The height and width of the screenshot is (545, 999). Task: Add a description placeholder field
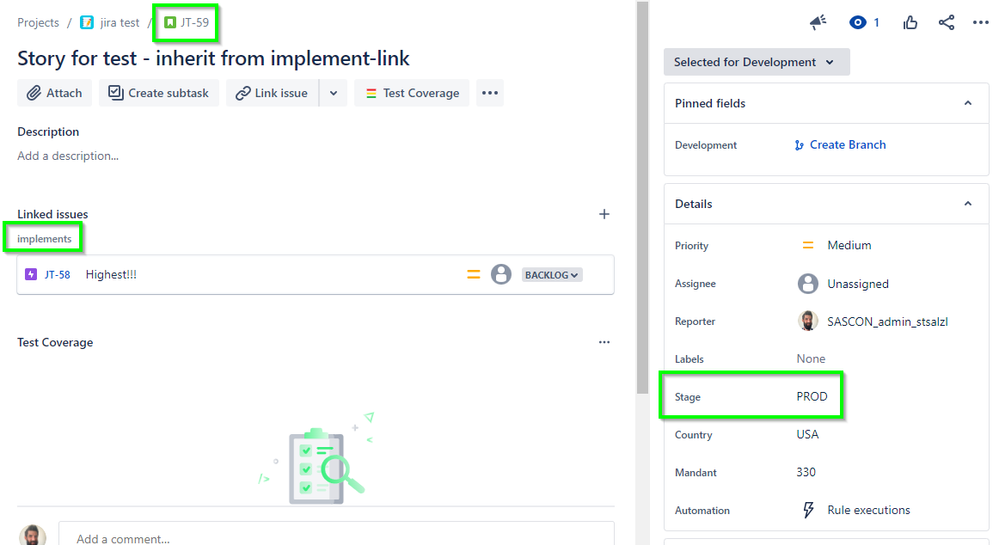(68, 156)
